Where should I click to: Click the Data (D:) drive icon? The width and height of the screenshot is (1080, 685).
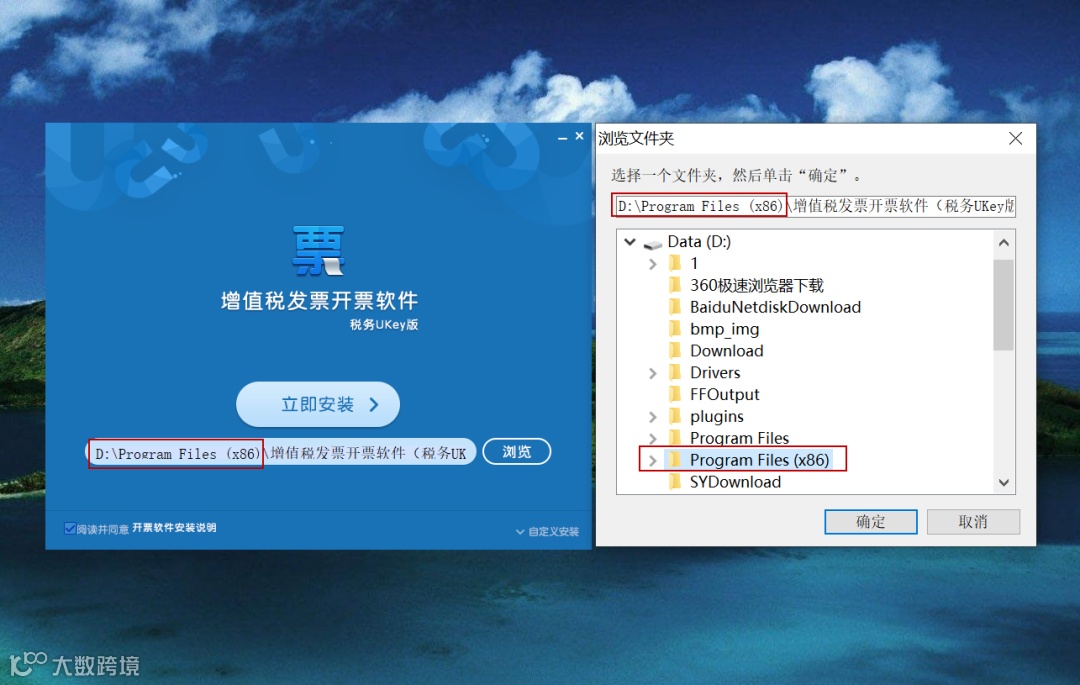coord(652,243)
